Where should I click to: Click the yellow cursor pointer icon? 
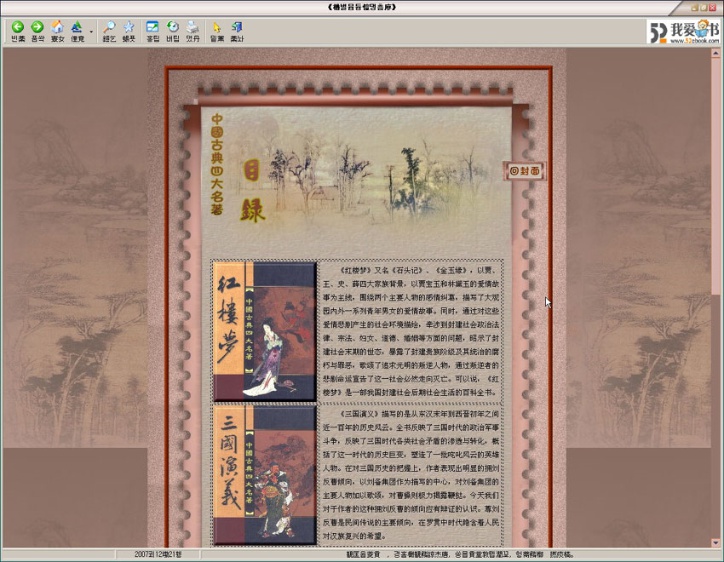tap(217, 31)
